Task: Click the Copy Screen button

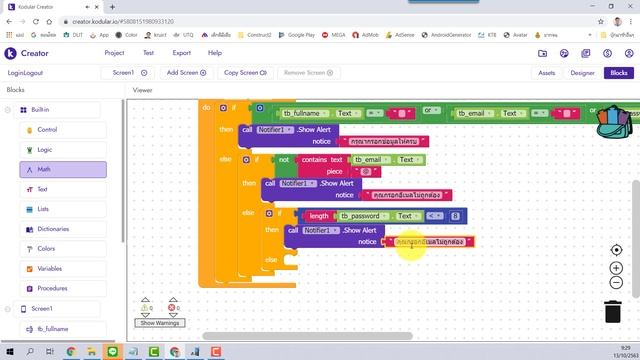Action: pyautogui.click(x=245, y=73)
